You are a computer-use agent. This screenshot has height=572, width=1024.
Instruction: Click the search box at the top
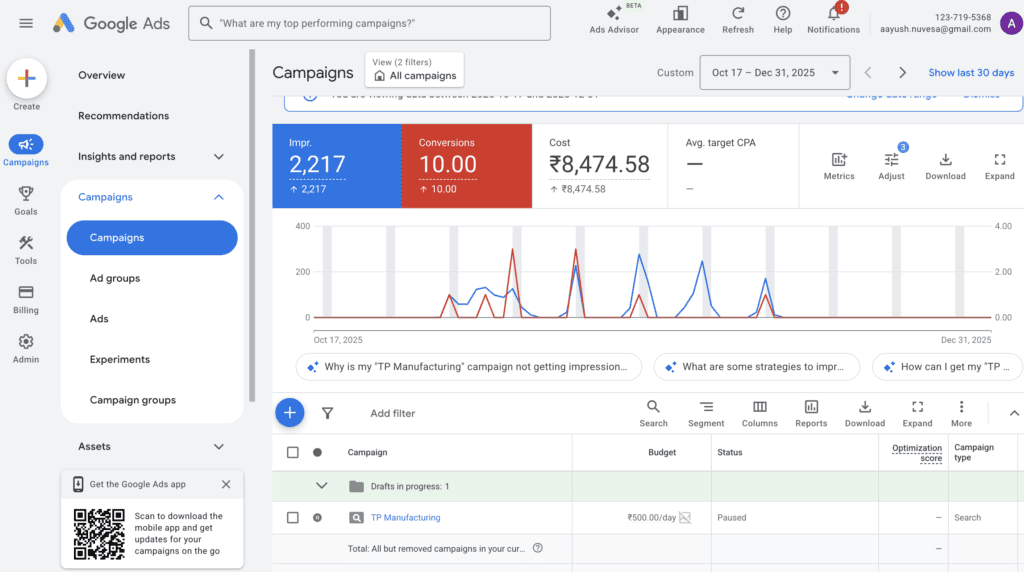369,23
